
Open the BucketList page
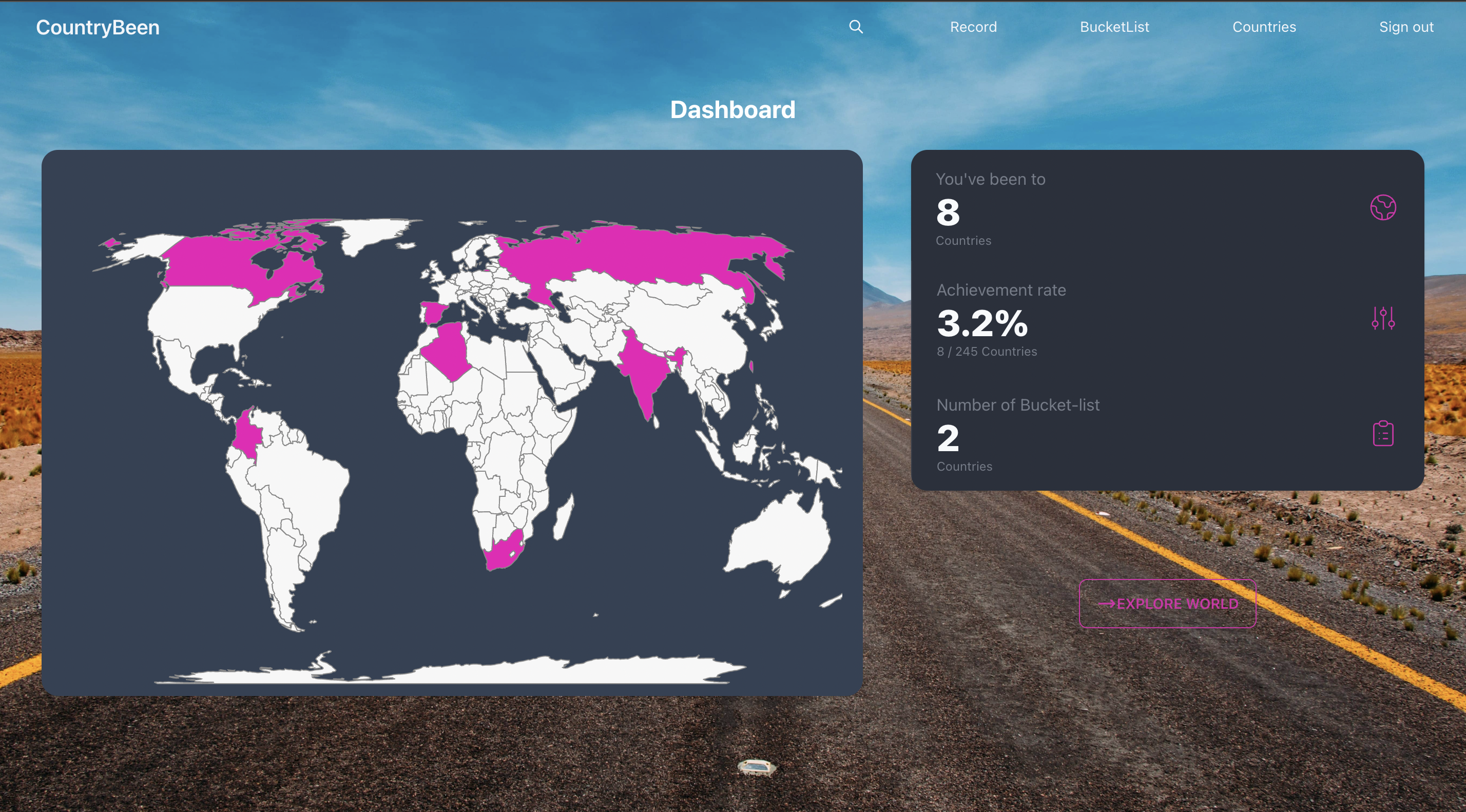[x=1114, y=27]
